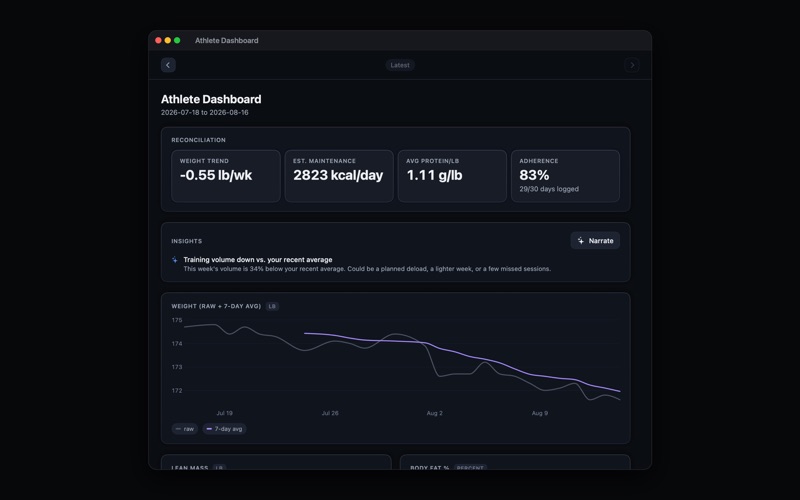Screen dimensions: 800x500
Task: Click the Athlete Dashboard heading
Action: point(211,99)
